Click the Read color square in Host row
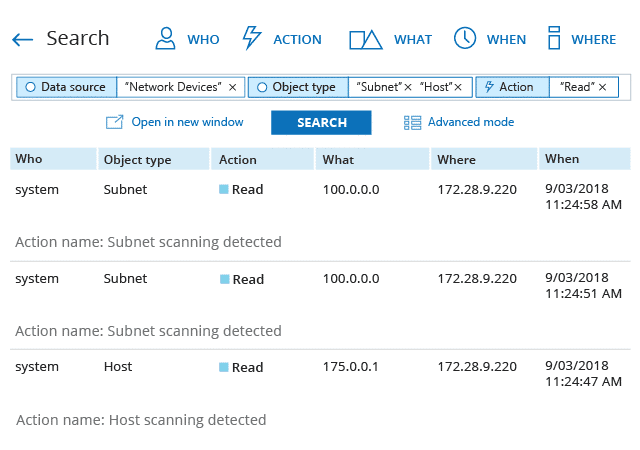This screenshot has height=450, width=640. pyautogui.click(x=224, y=367)
